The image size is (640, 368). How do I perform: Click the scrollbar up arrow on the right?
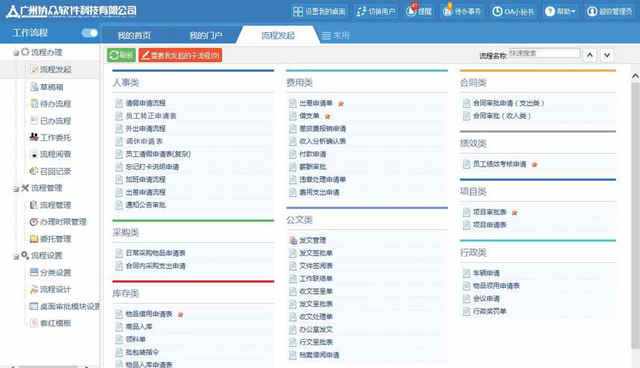[x=635, y=76]
